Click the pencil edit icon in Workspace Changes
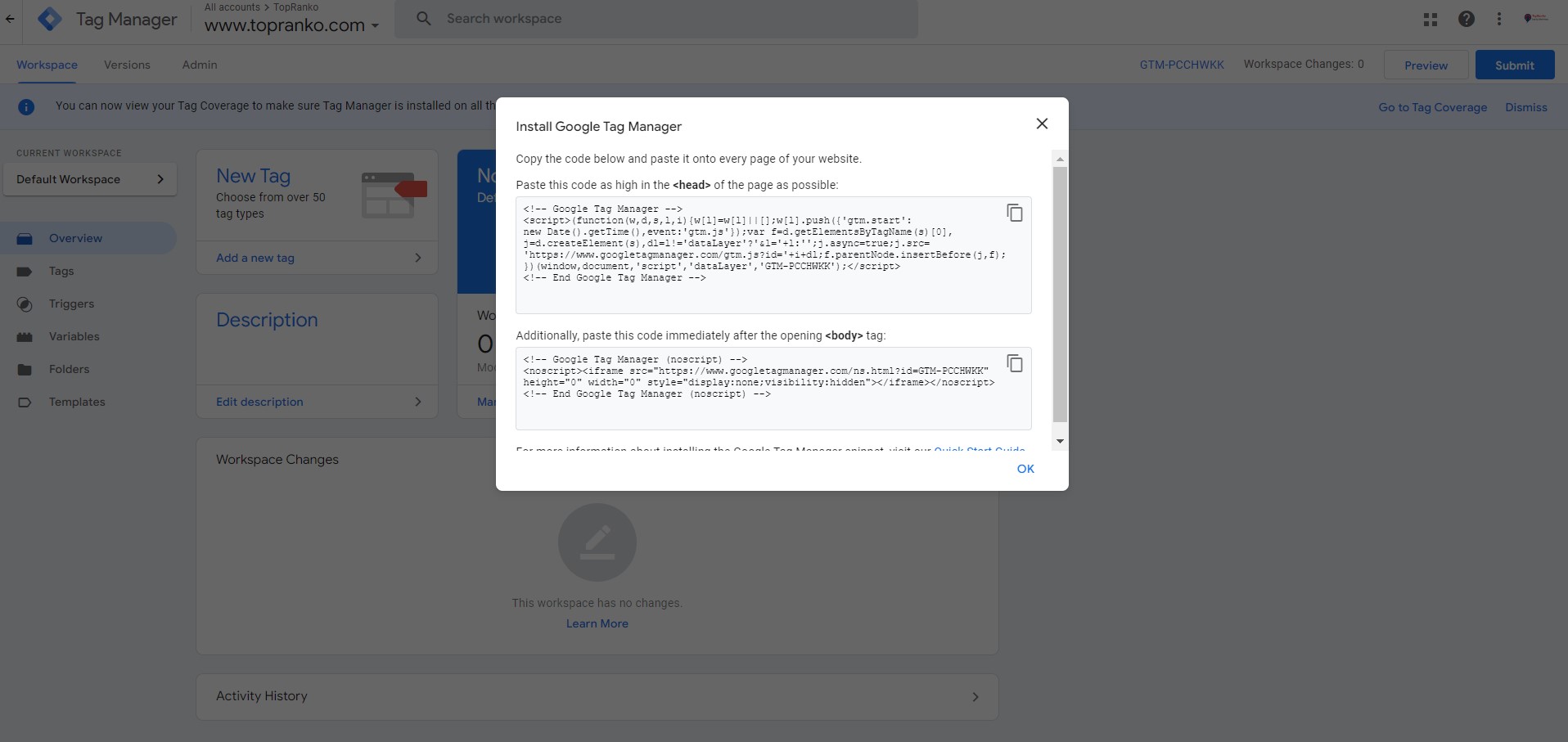 tap(597, 542)
